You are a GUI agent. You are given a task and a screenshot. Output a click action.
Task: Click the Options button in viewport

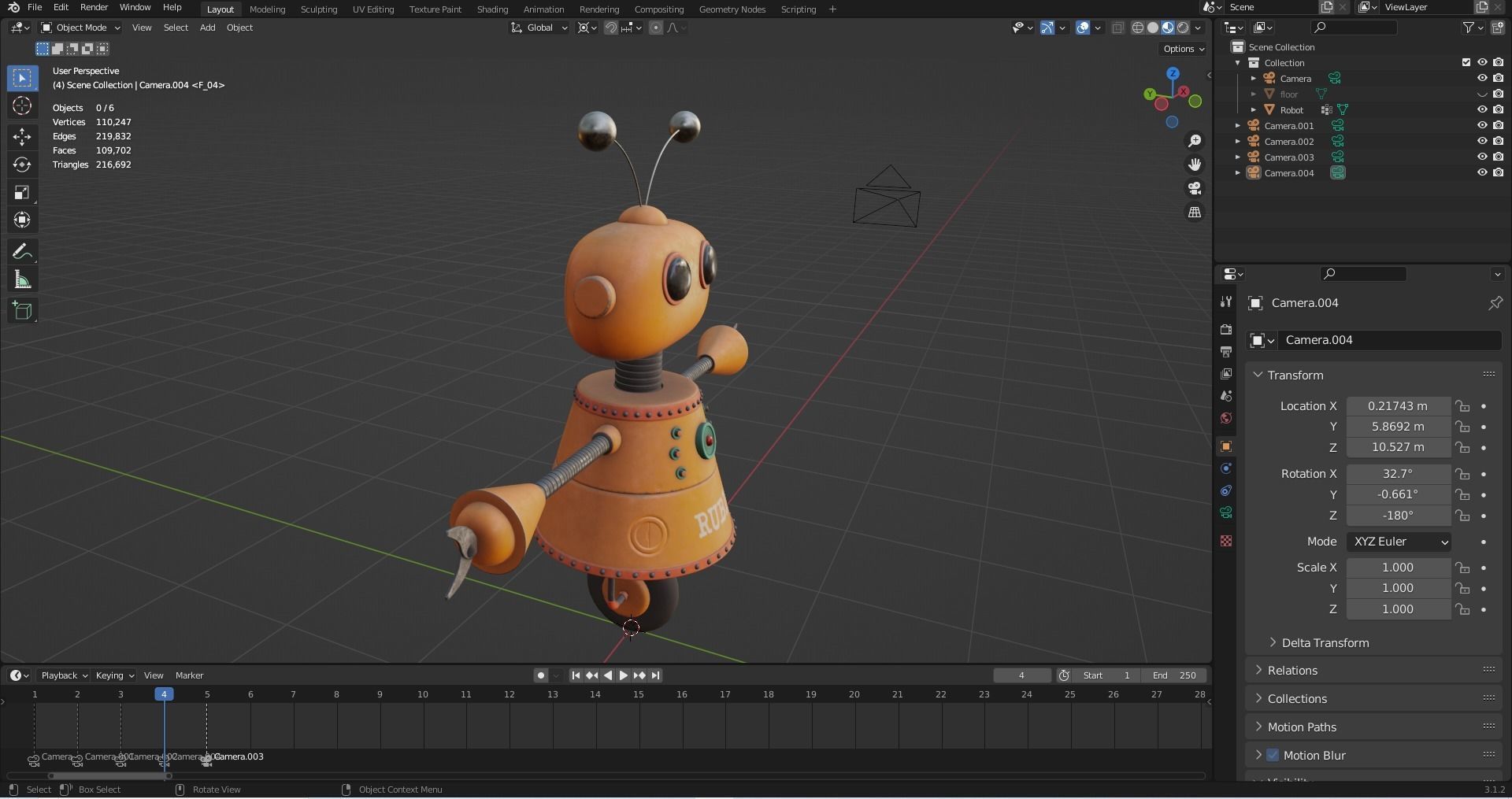(x=1184, y=49)
